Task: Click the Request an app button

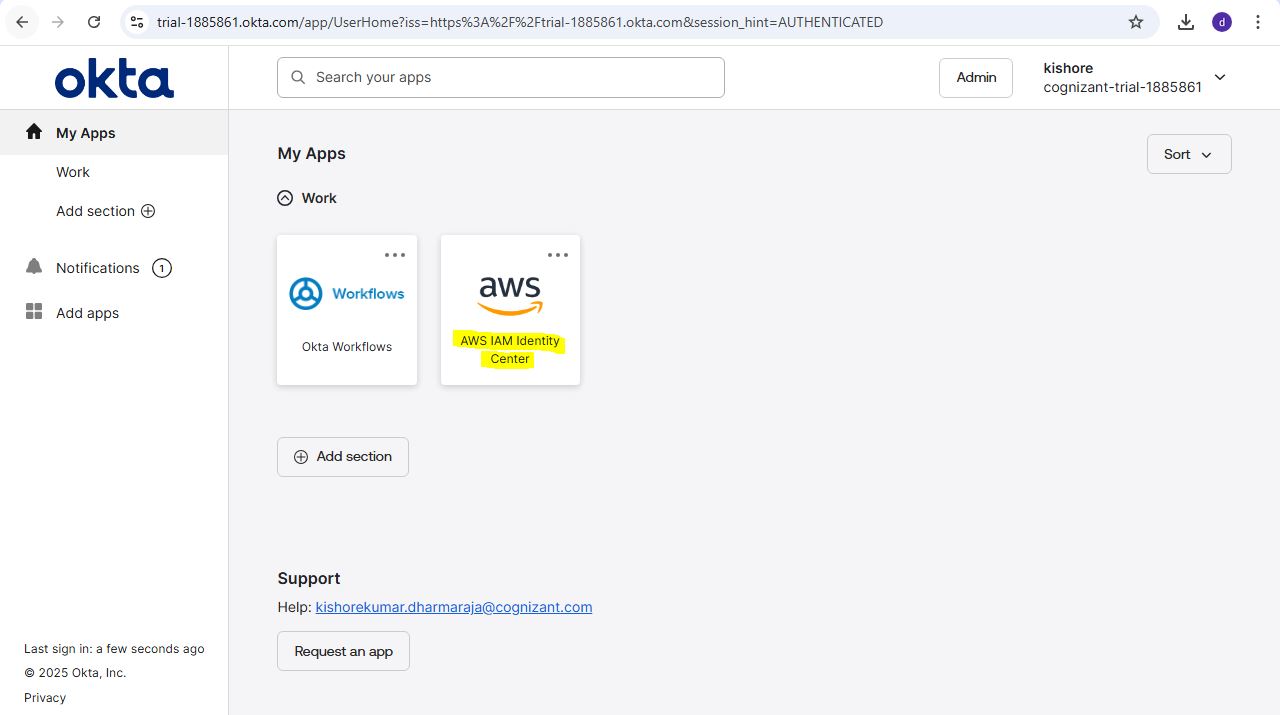Action: (343, 651)
